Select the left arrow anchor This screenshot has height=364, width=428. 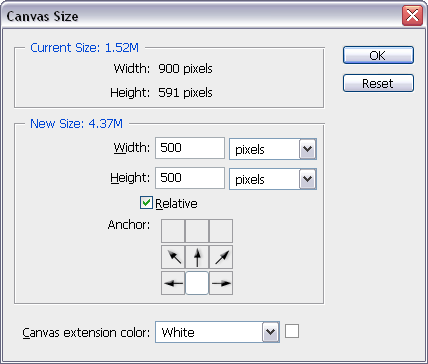click(173, 283)
